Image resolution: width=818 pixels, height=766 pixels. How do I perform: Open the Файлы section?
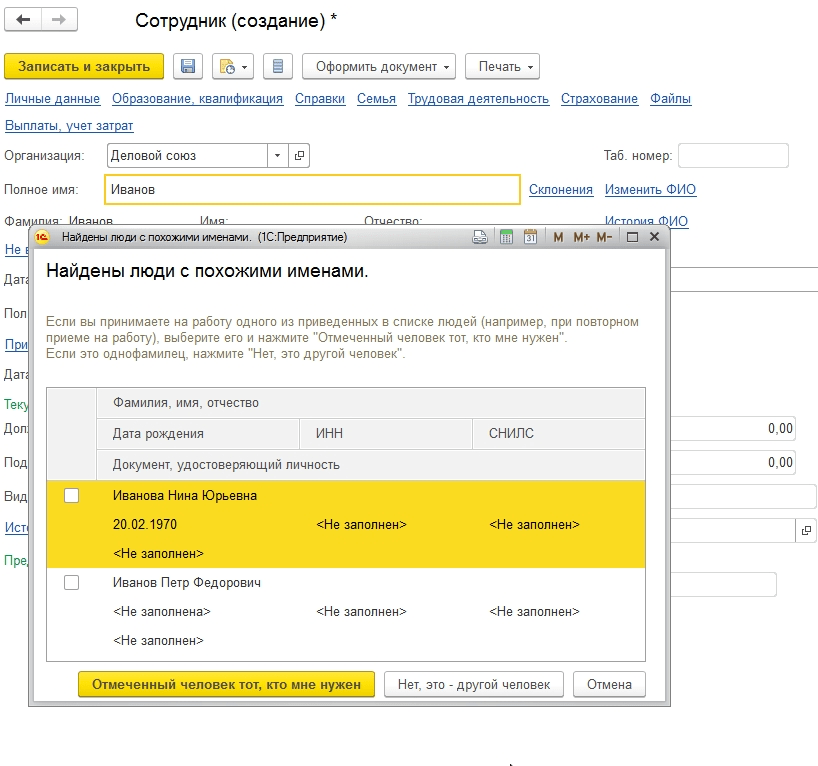(670, 99)
